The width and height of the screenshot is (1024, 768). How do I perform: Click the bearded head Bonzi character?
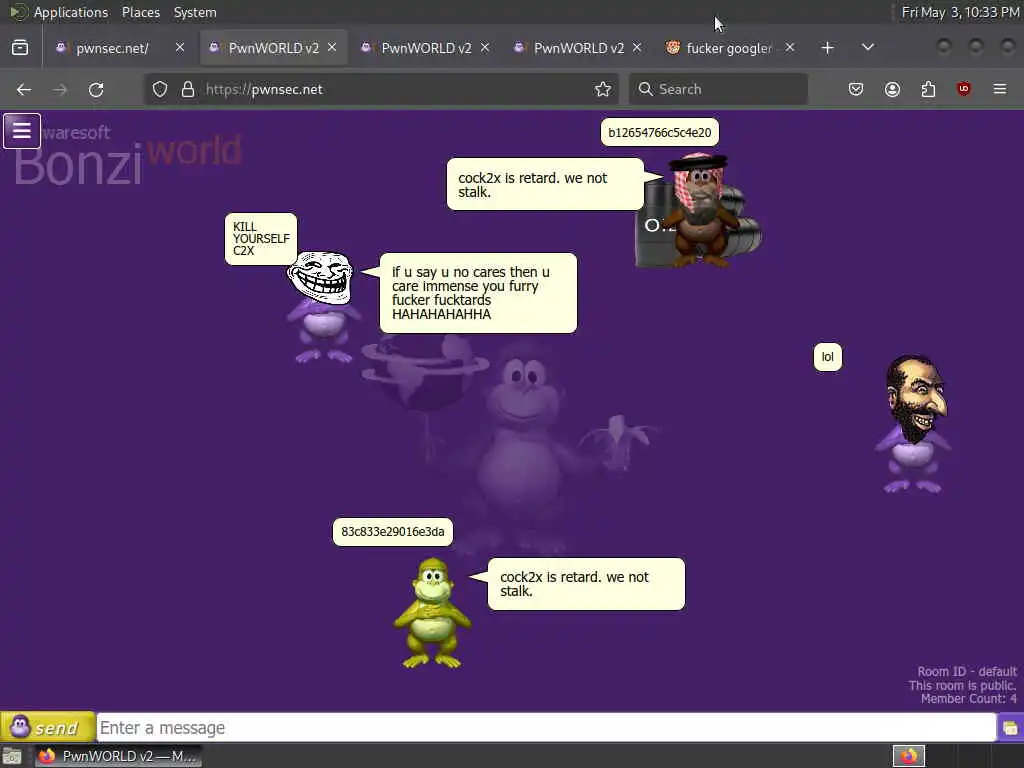coord(914,424)
